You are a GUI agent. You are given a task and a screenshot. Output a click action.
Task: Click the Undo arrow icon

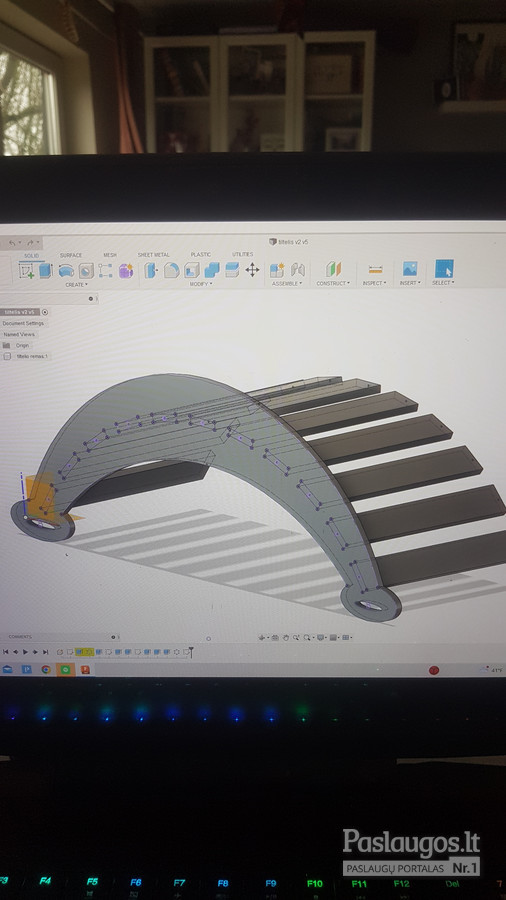(12, 243)
